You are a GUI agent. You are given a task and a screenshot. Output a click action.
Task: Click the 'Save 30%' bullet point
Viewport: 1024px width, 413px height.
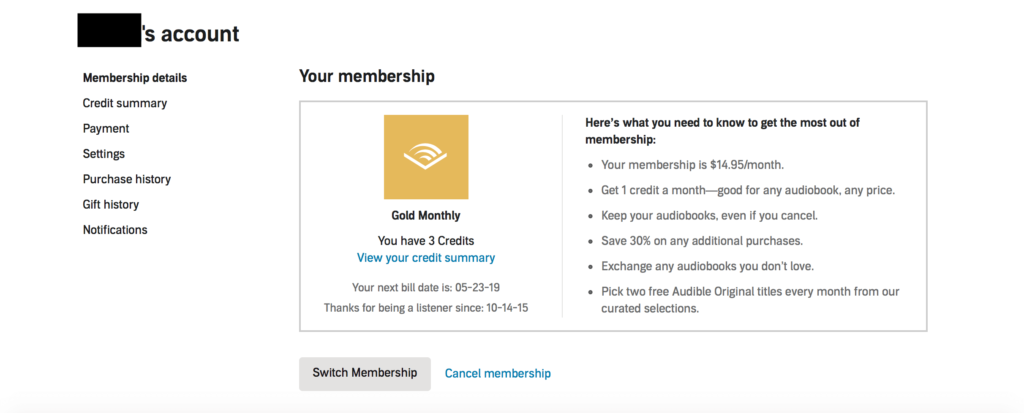pyautogui.click(x=700, y=240)
